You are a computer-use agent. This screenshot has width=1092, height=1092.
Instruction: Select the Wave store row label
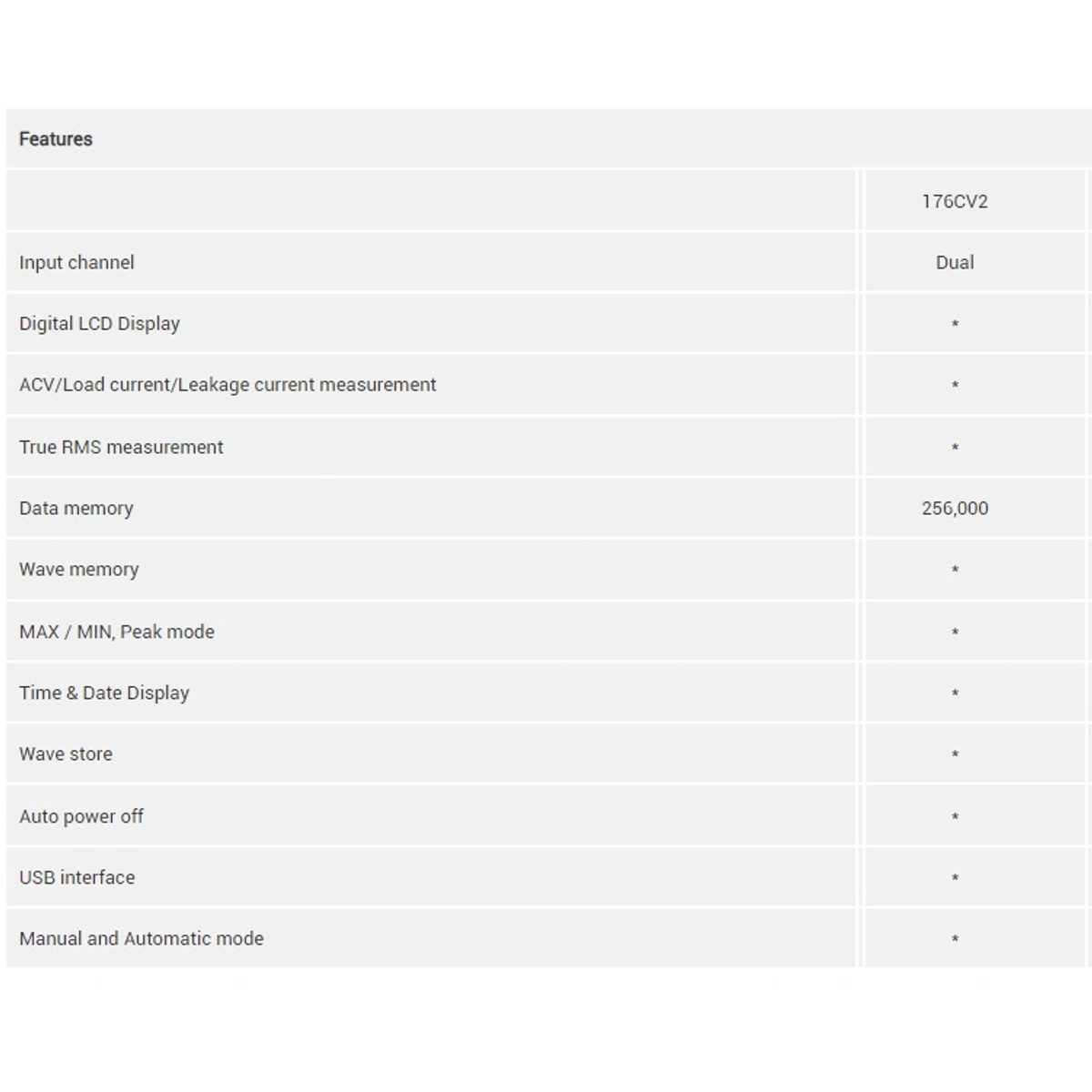(66, 754)
